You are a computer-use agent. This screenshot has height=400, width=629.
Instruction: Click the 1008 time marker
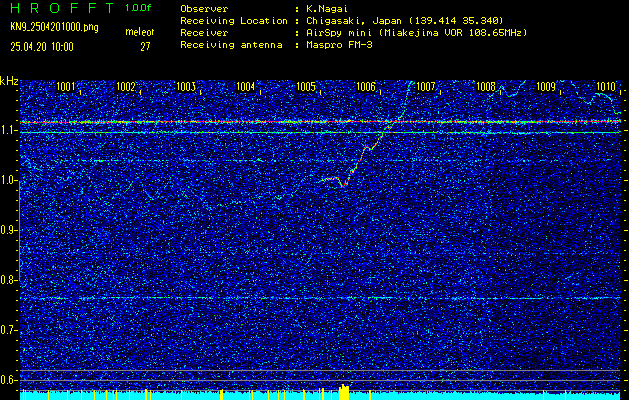[x=486, y=86]
